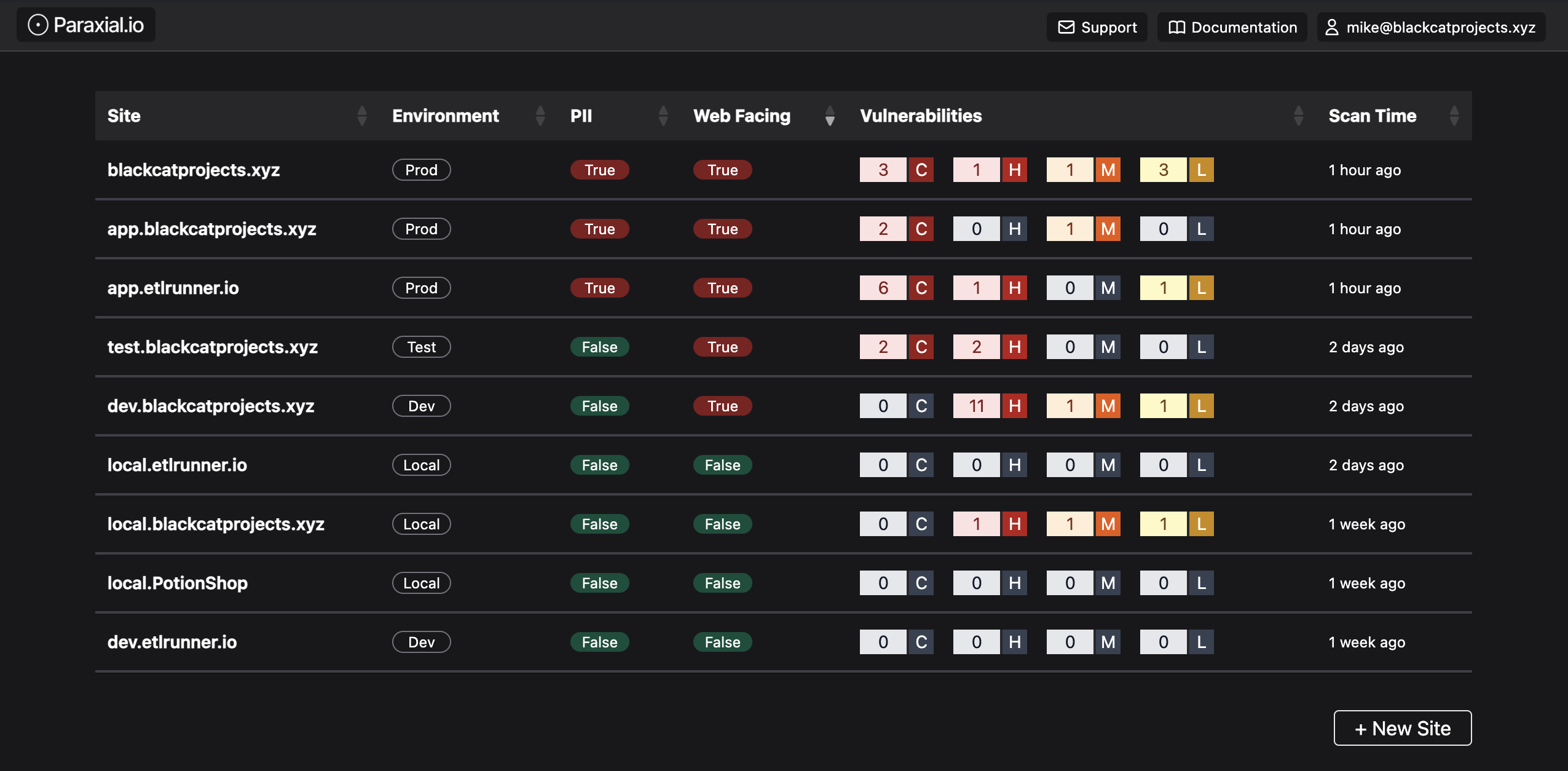Click Dev tag for dev.blackcatprojects.xyz
1568x771 pixels.
coord(422,406)
